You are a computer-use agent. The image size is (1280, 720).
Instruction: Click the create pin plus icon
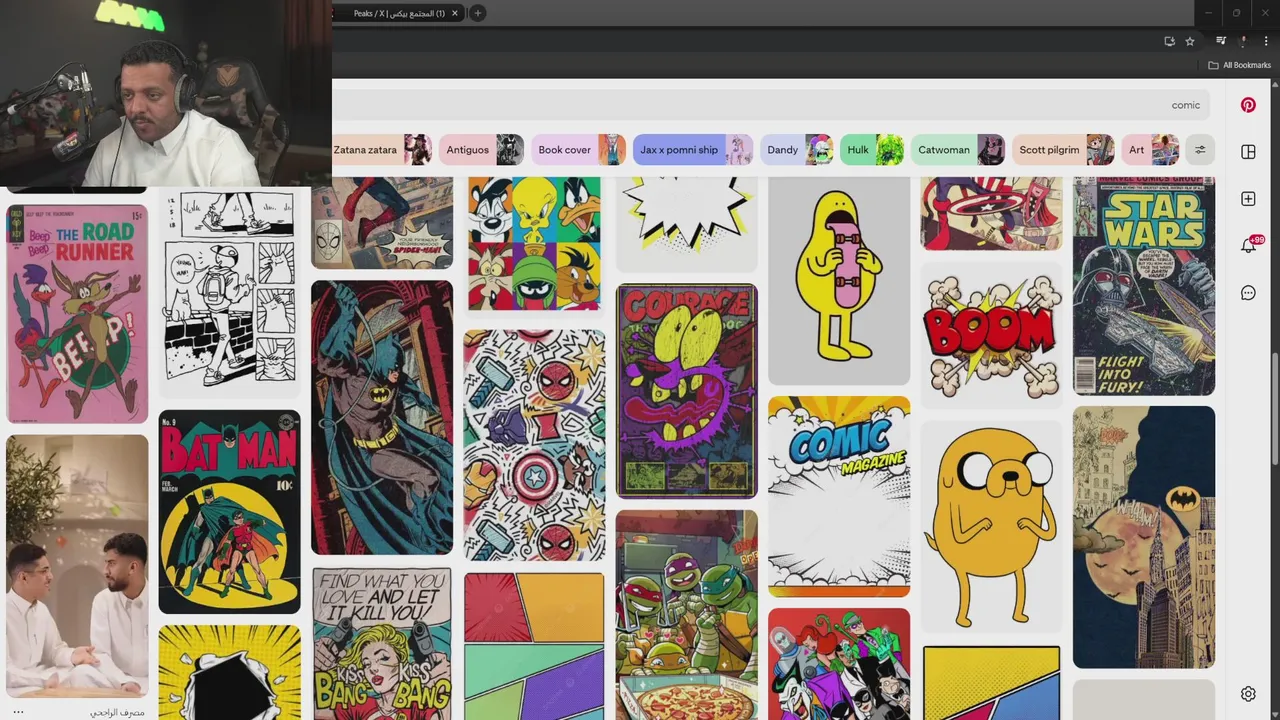point(1248,199)
